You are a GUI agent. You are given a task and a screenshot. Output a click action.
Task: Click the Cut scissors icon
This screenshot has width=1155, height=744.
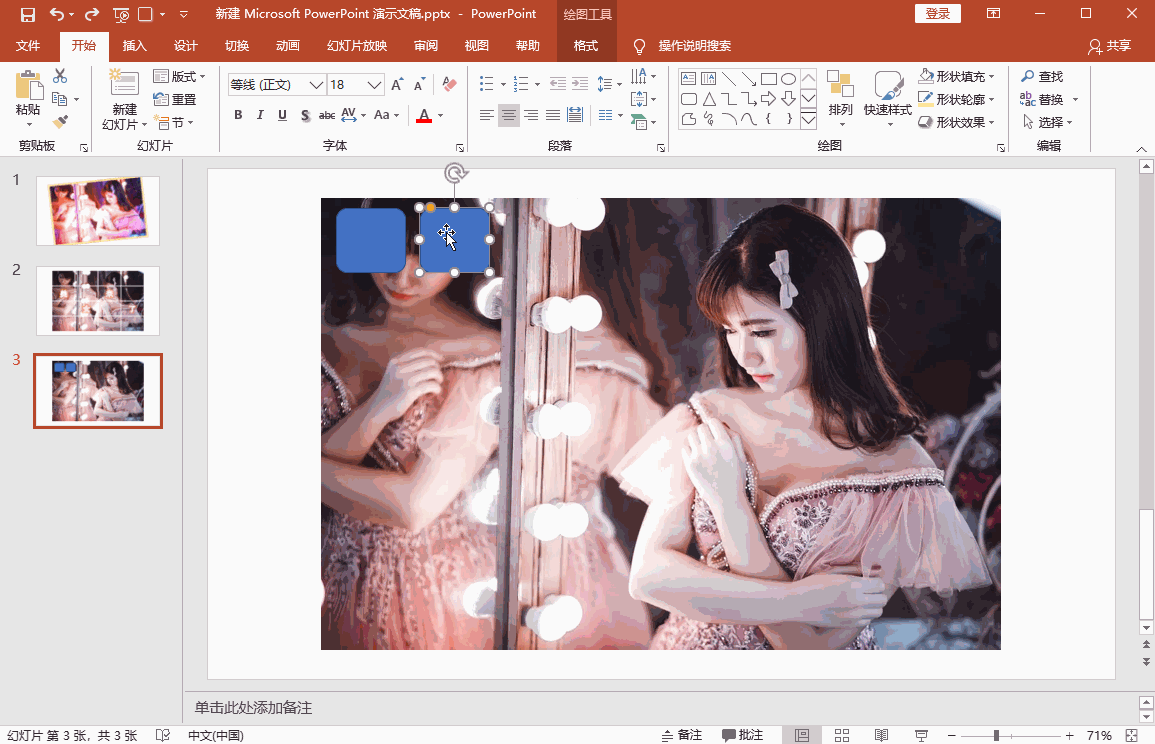click(x=60, y=76)
